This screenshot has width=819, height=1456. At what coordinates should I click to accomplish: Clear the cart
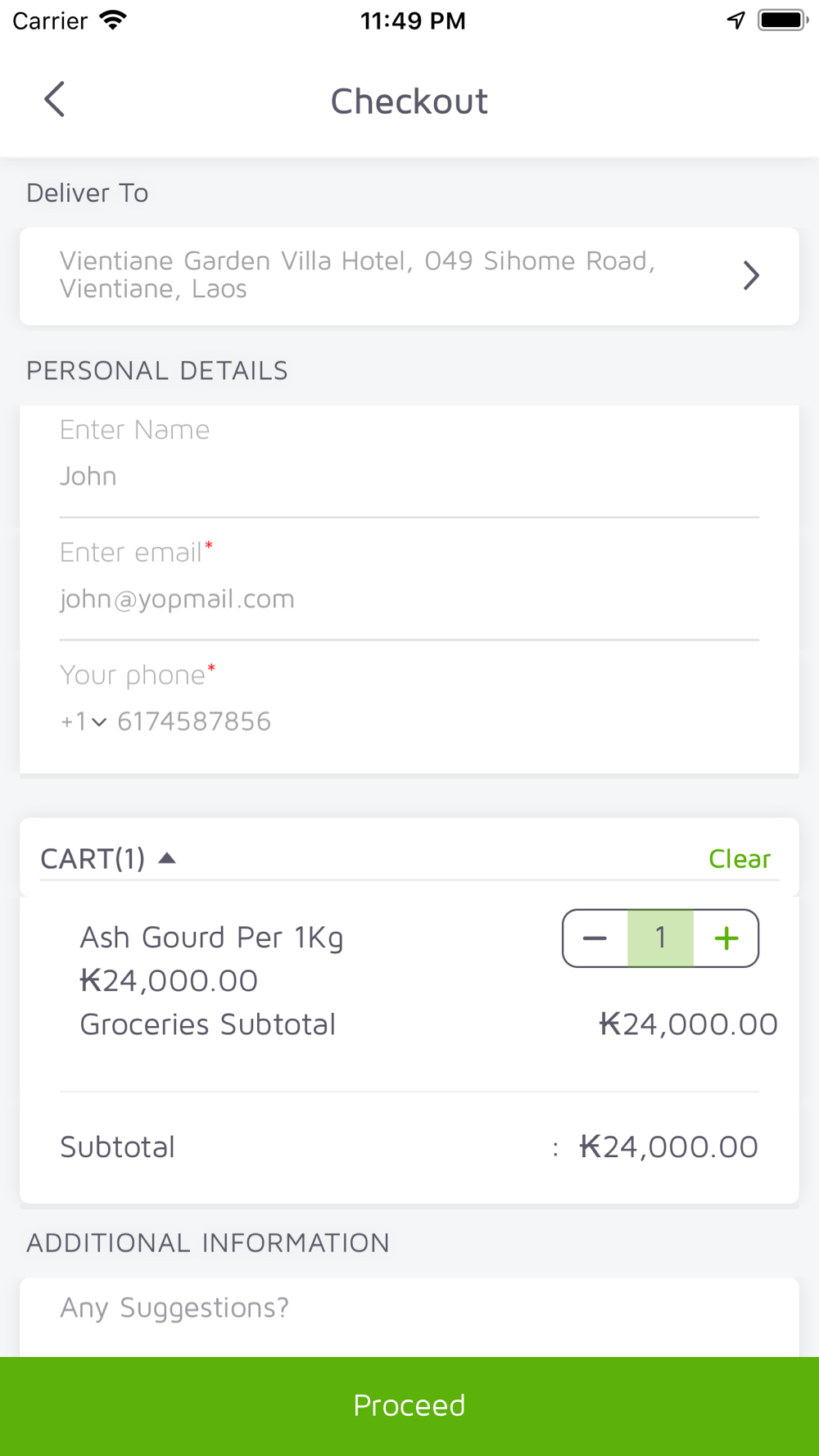740,858
